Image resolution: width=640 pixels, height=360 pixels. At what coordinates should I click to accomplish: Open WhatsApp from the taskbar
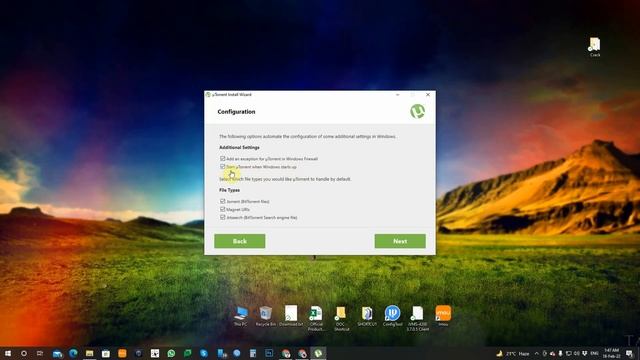(171, 353)
